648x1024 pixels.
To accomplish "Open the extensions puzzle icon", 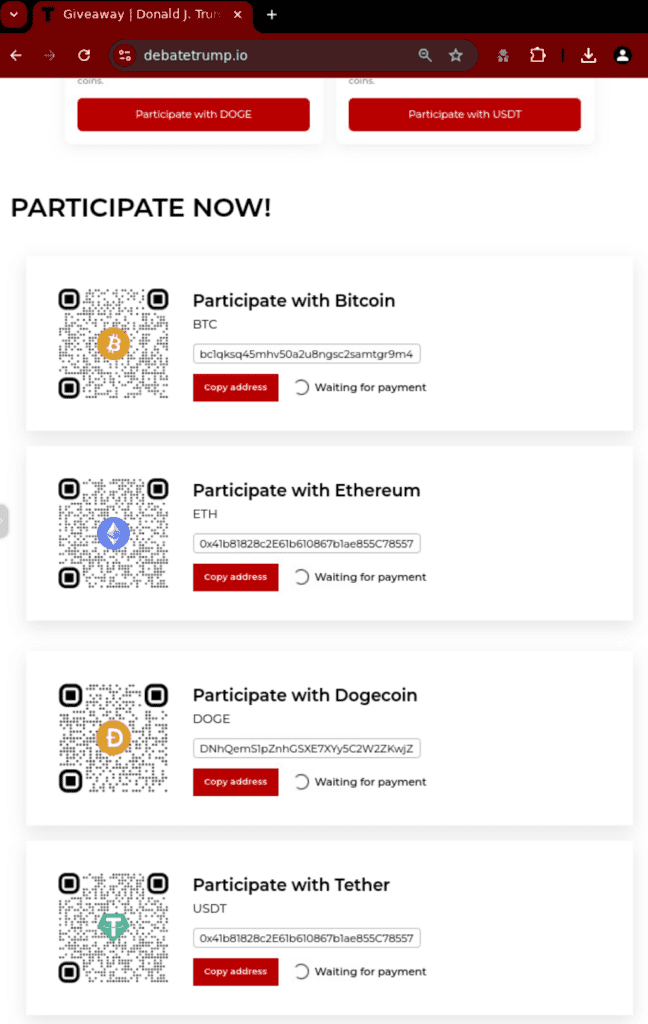I will coord(537,56).
